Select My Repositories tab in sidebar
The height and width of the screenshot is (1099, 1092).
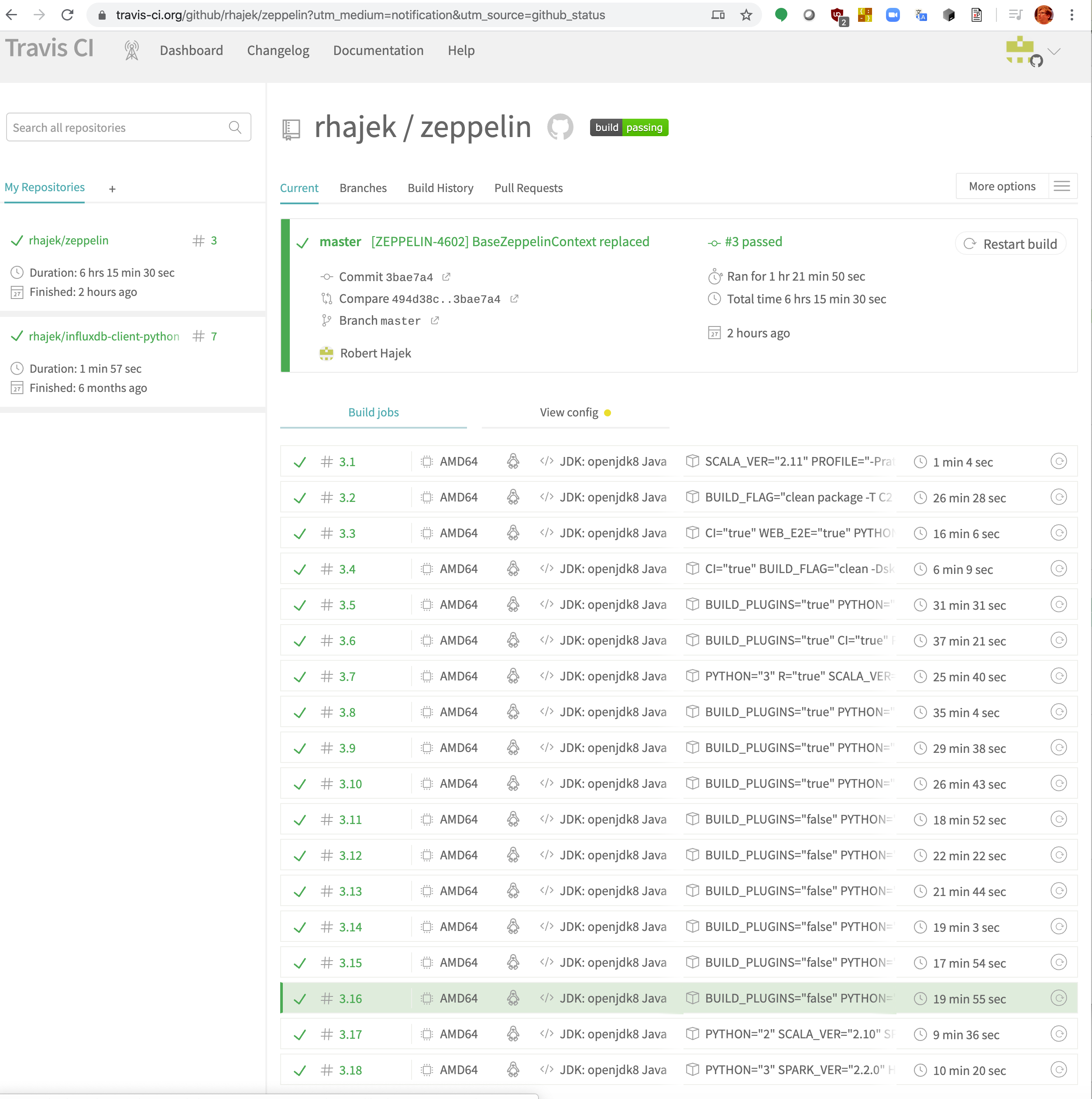[45, 187]
